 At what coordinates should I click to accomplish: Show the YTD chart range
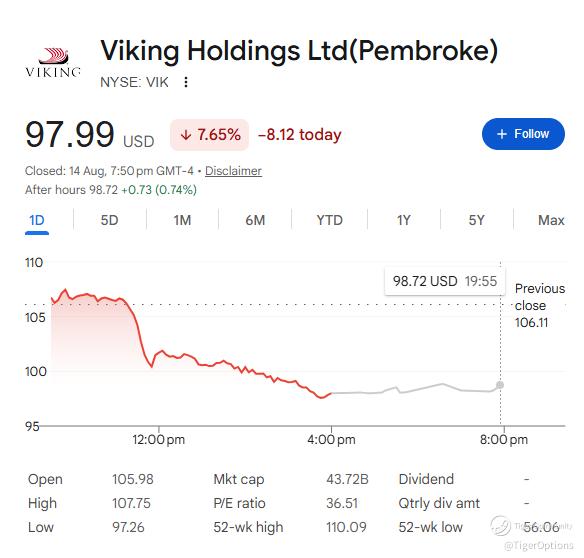coord(330,220)
